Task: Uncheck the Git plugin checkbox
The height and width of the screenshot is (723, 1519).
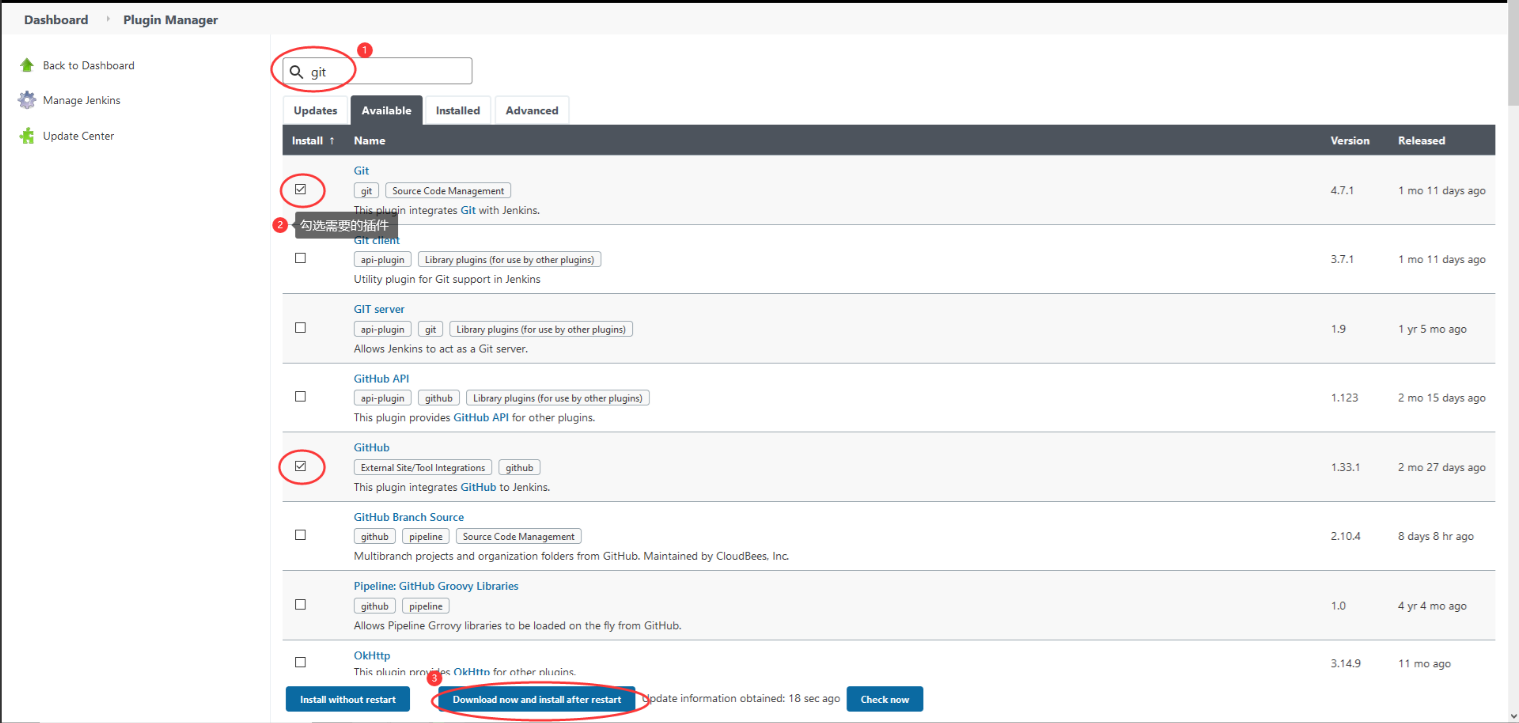Action: tap(300, 189)
